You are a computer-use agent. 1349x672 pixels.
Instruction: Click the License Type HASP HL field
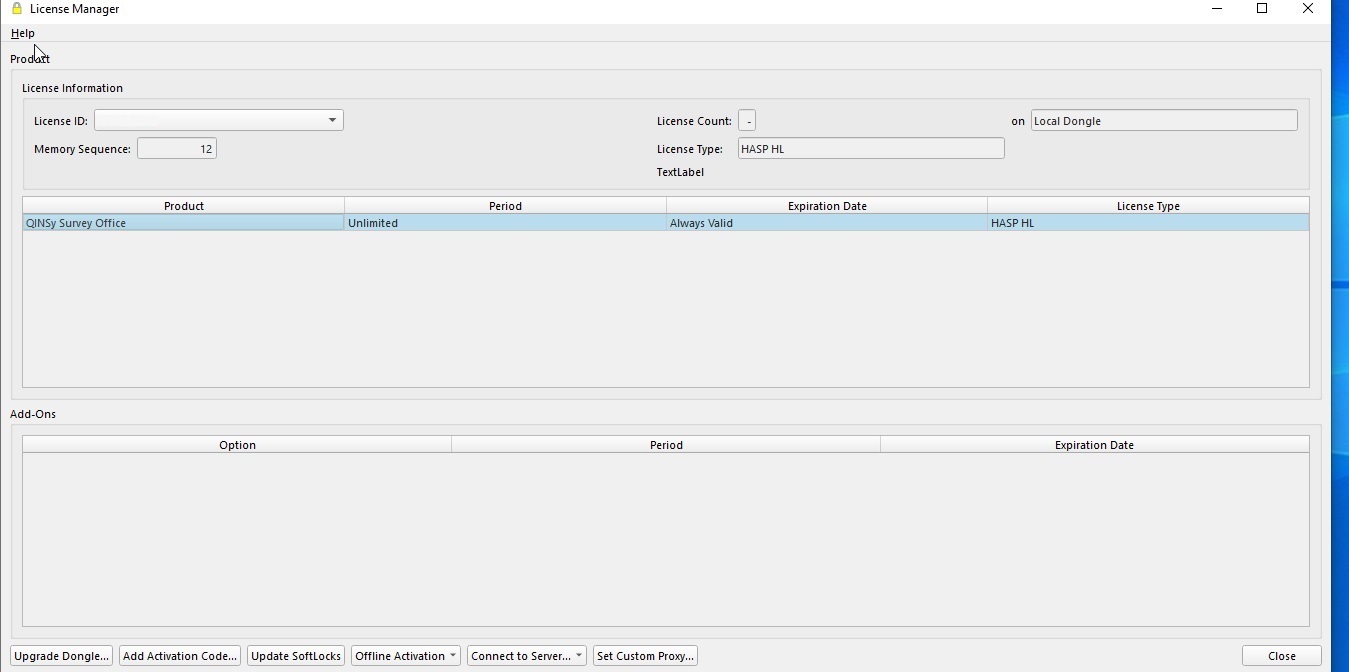click(870, 149)
